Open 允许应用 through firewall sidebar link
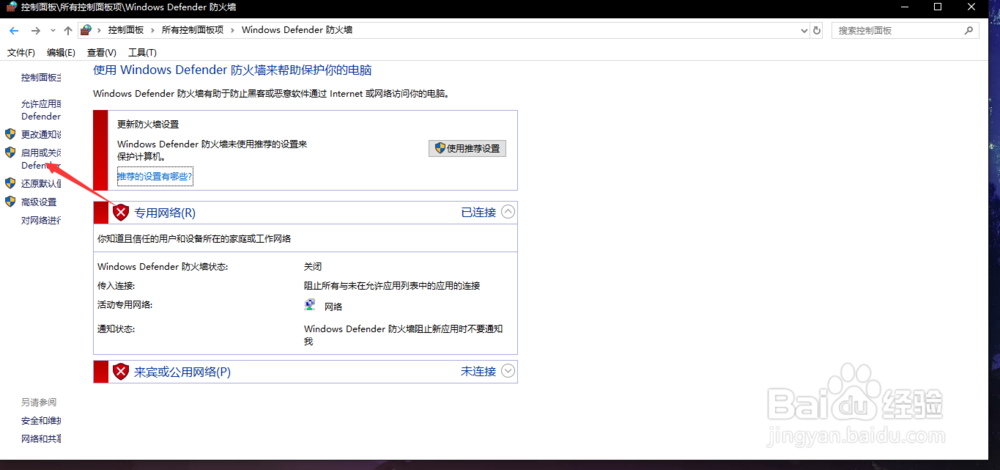1000x470 pixels. (x=41, y=110)
